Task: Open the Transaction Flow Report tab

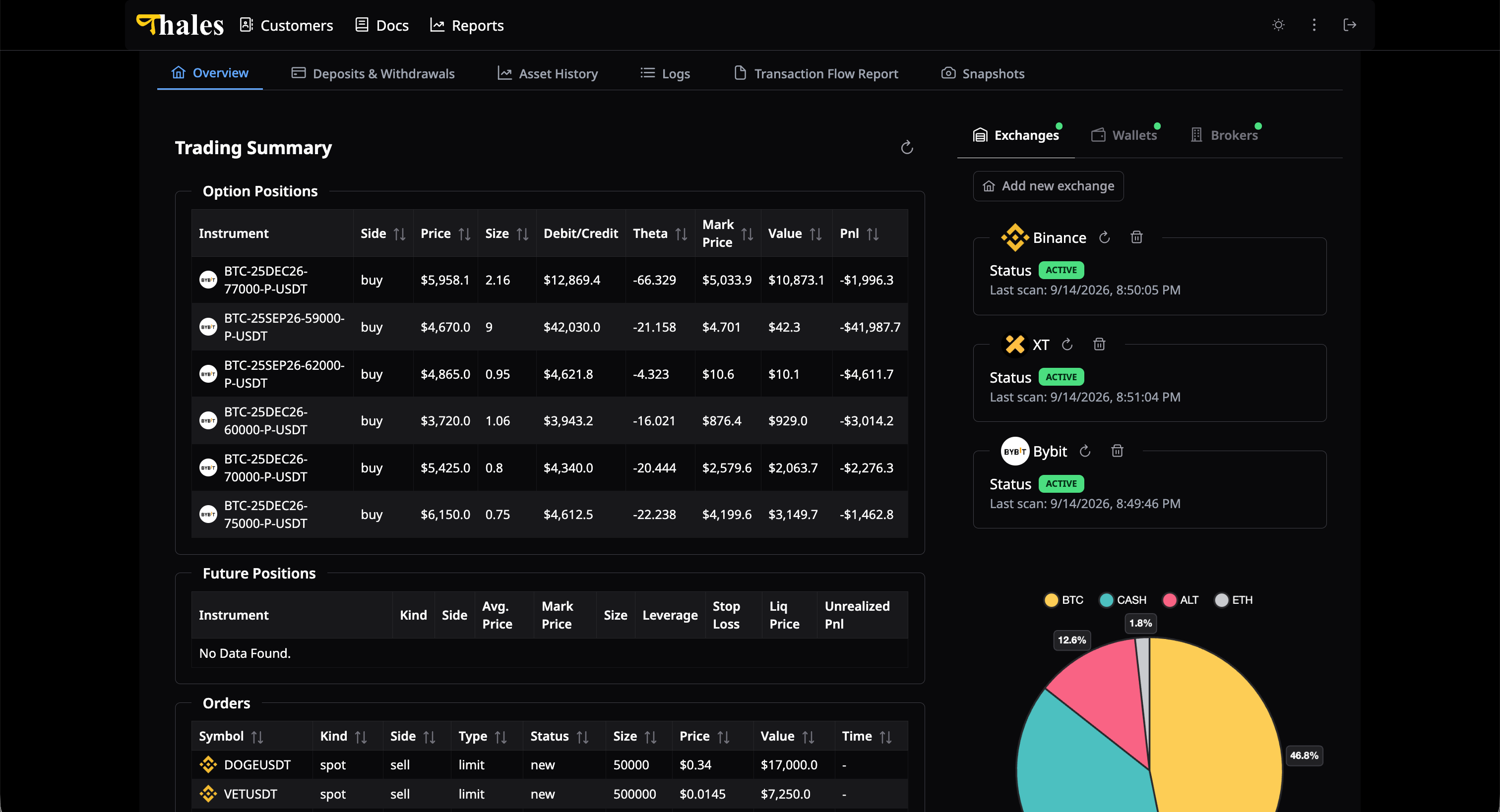Action: click(816, 73)
